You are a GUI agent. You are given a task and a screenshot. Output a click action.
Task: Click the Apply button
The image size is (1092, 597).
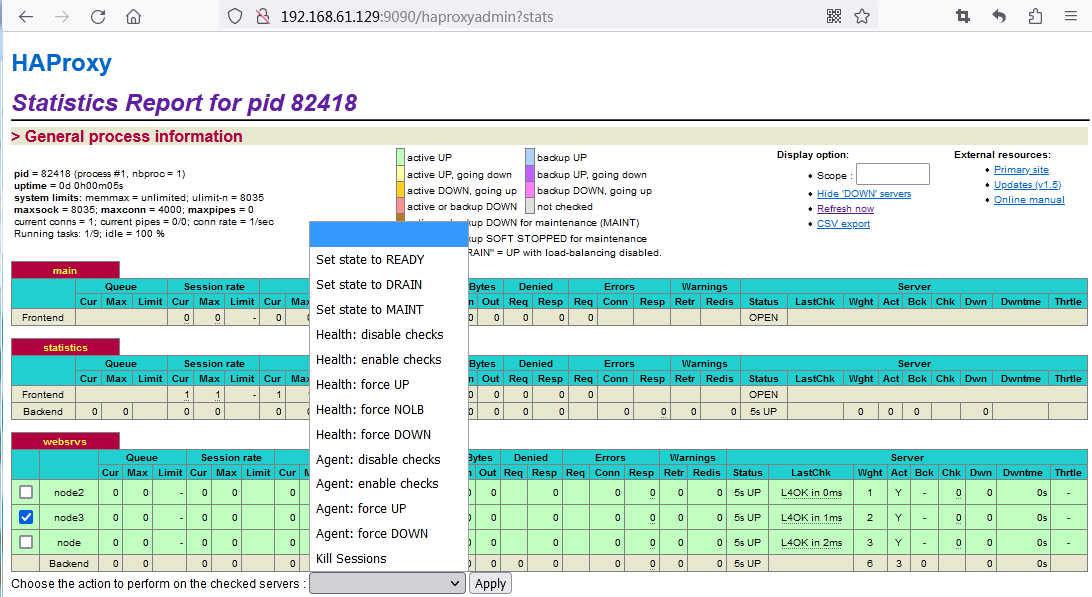(490, 584)
